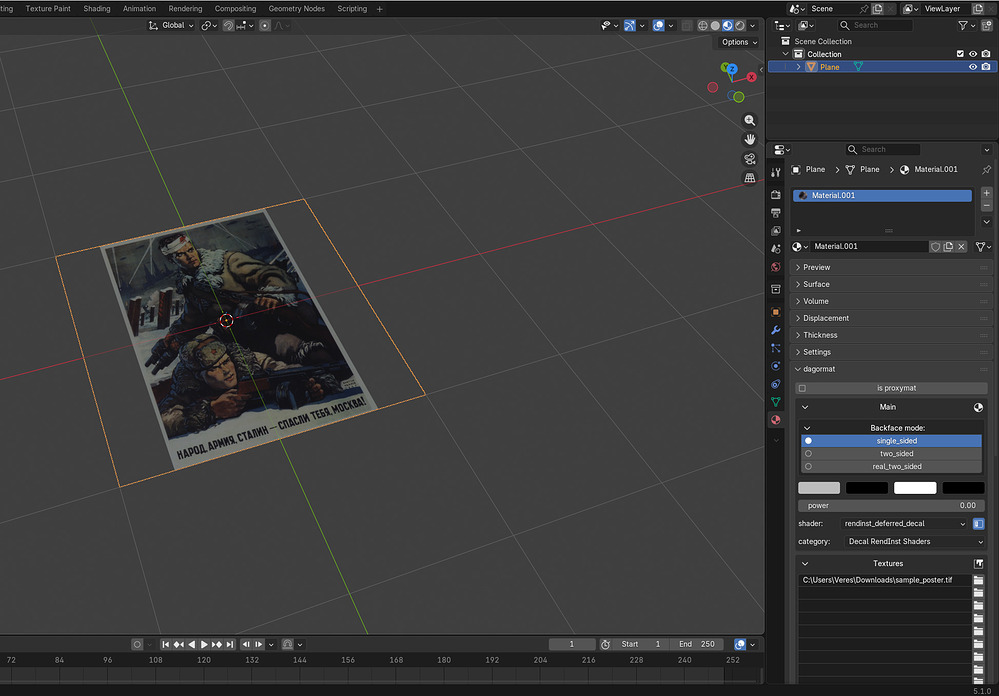
Task: Expand the Surface panel
Action: click(x=816, y=284)
